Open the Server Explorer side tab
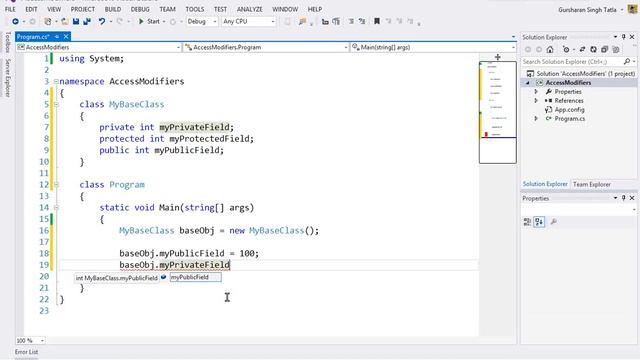The width and height of the screenshot is (640, 360). (x=8, y=78)
